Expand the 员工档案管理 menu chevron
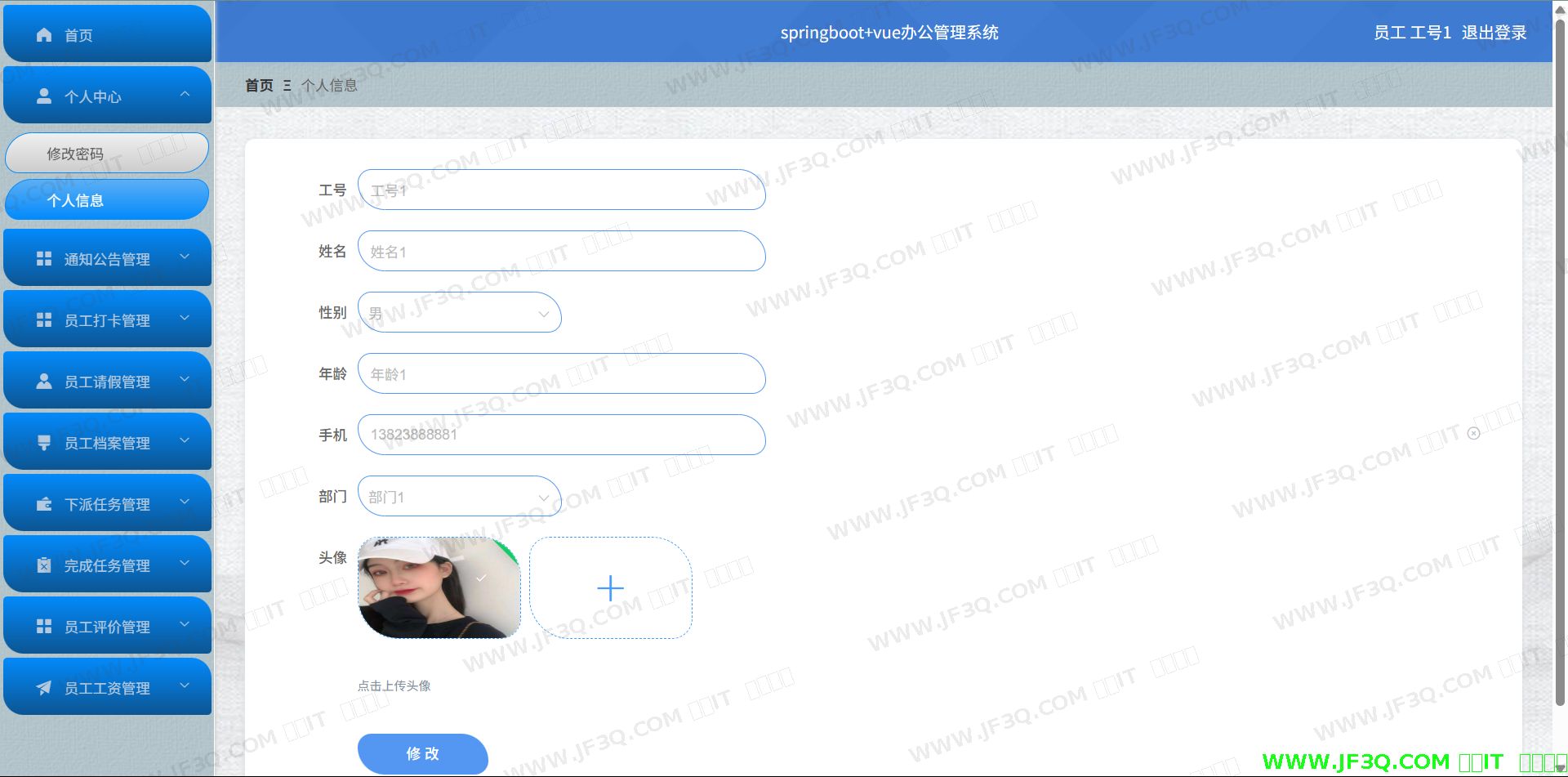Image resolution: width=1568 pixels, height=777 pixels. [185, 441]
